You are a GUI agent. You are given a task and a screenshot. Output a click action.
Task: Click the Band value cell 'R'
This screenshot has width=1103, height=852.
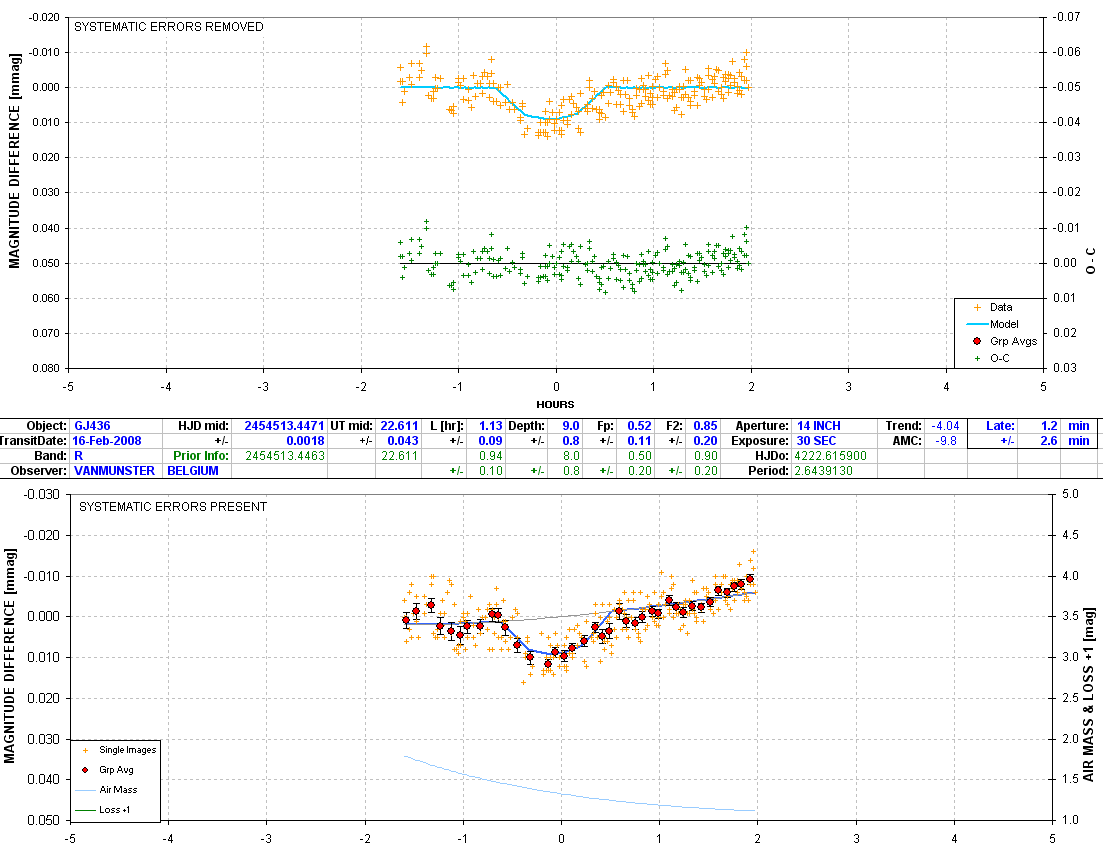[78, 456]
